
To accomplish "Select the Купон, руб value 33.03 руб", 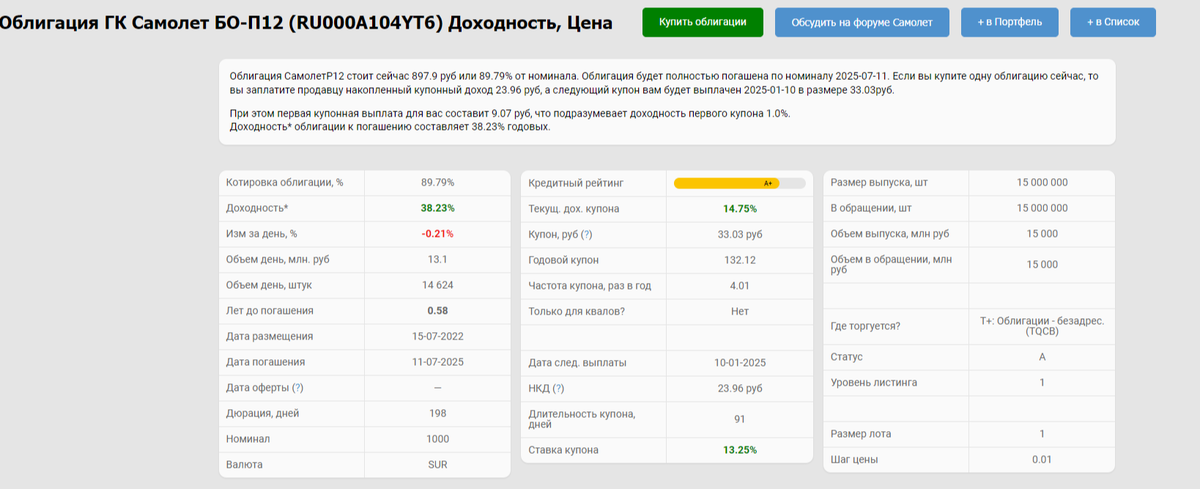I will [740, 234].
